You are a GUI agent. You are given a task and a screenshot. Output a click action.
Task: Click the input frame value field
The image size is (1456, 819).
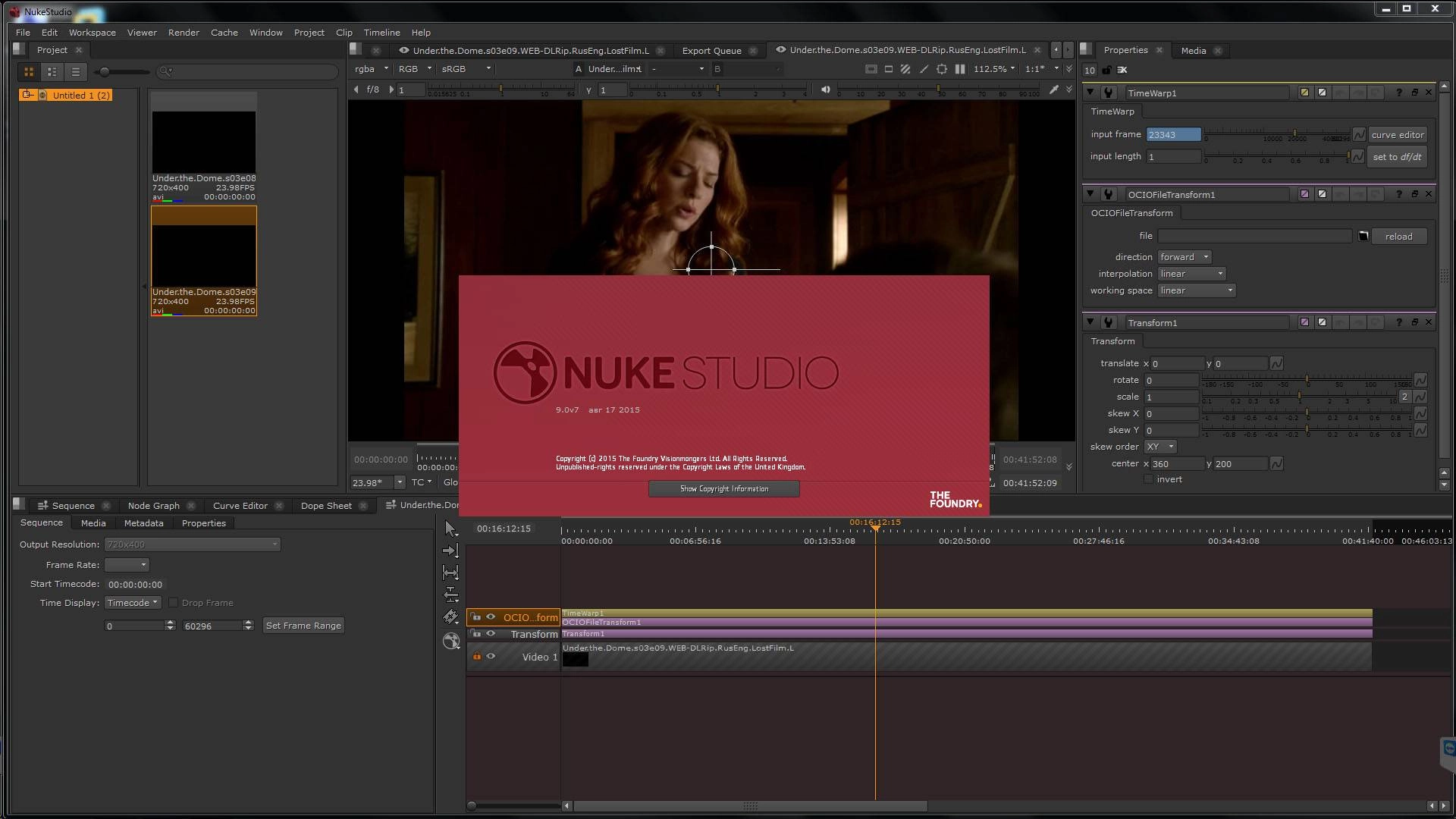1173,135
